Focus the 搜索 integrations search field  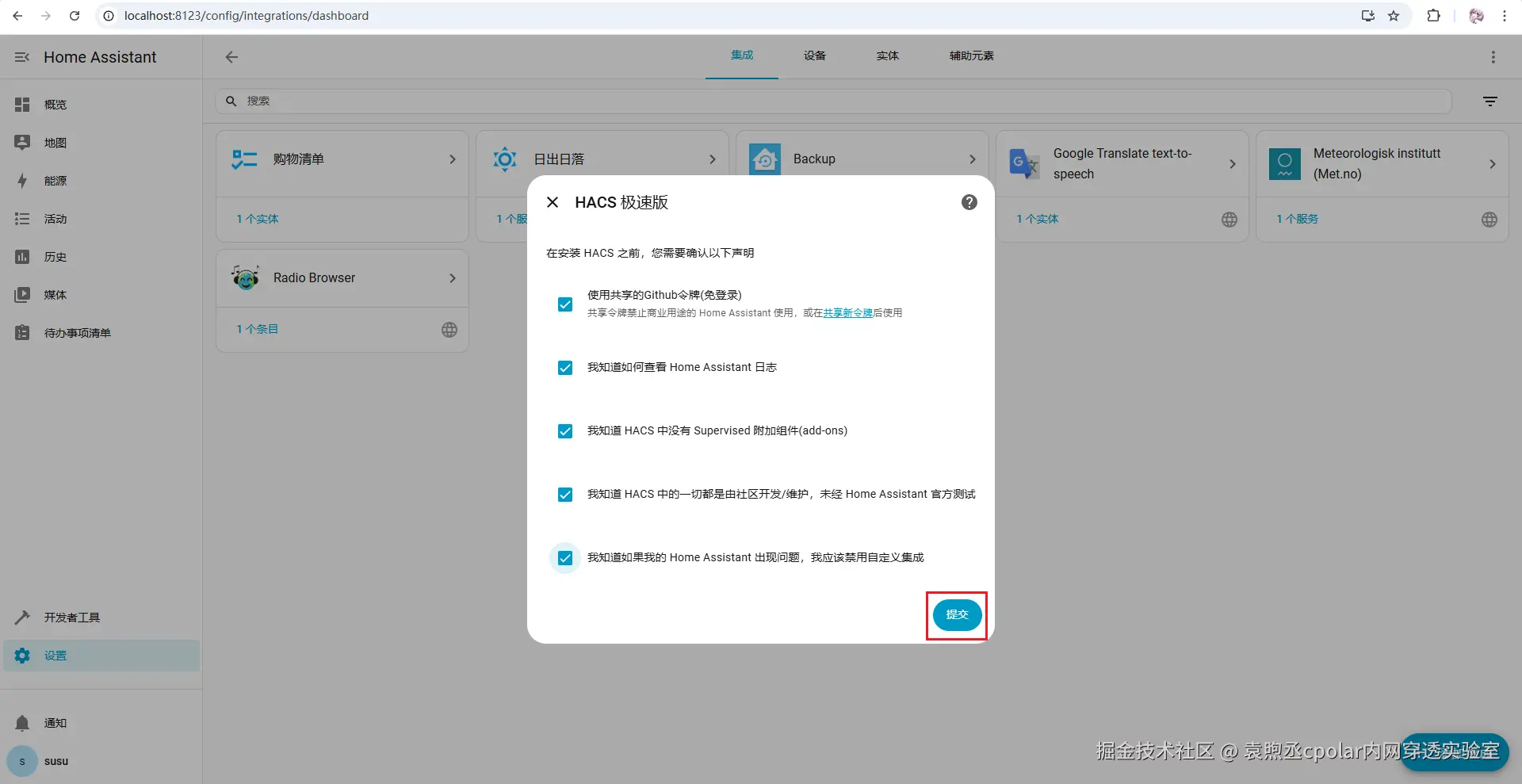point(834,101)
